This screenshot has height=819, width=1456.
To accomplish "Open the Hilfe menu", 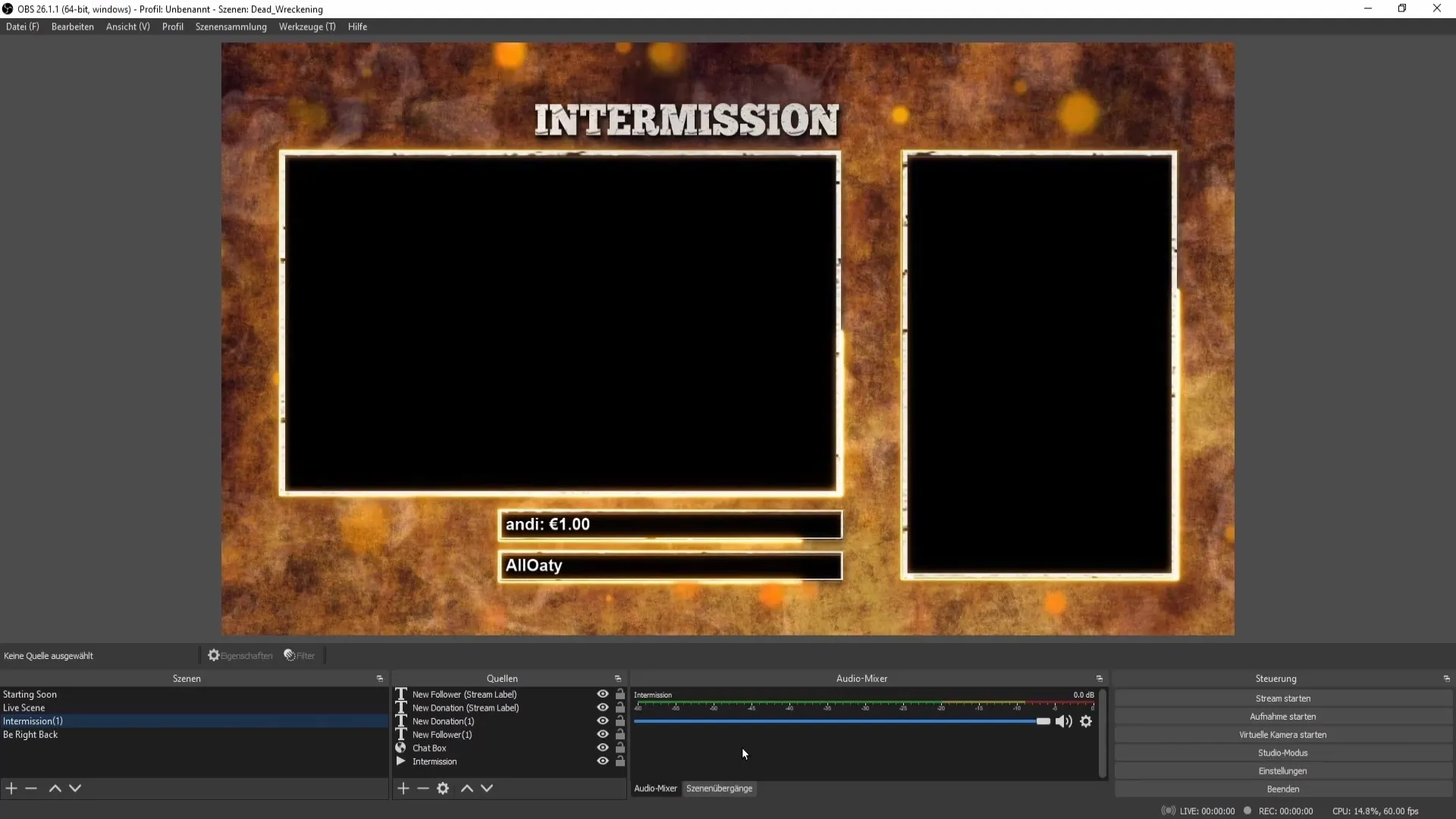I will (358, 27).
